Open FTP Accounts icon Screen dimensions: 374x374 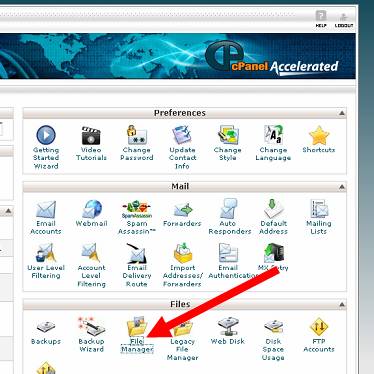click(x=319, y=326)
